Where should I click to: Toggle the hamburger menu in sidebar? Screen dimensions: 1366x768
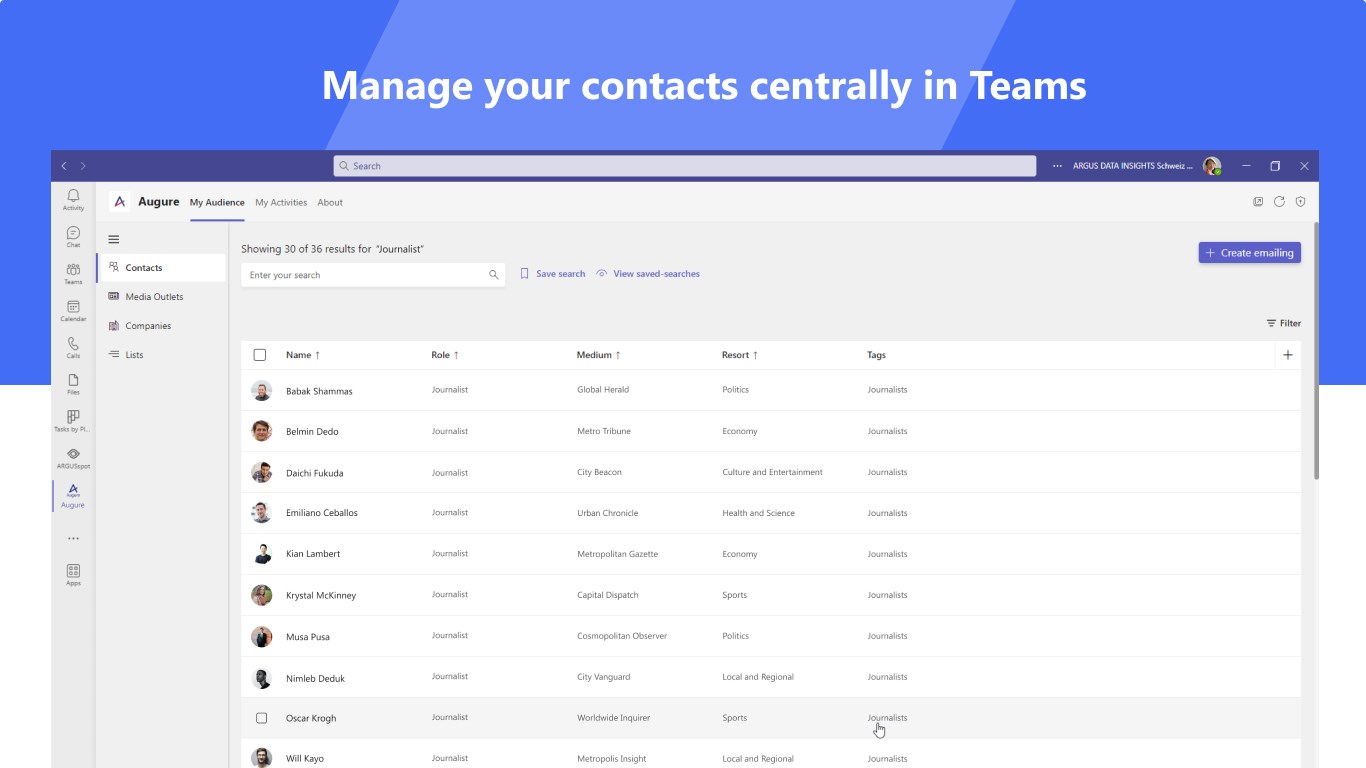(x=114, y=239)
